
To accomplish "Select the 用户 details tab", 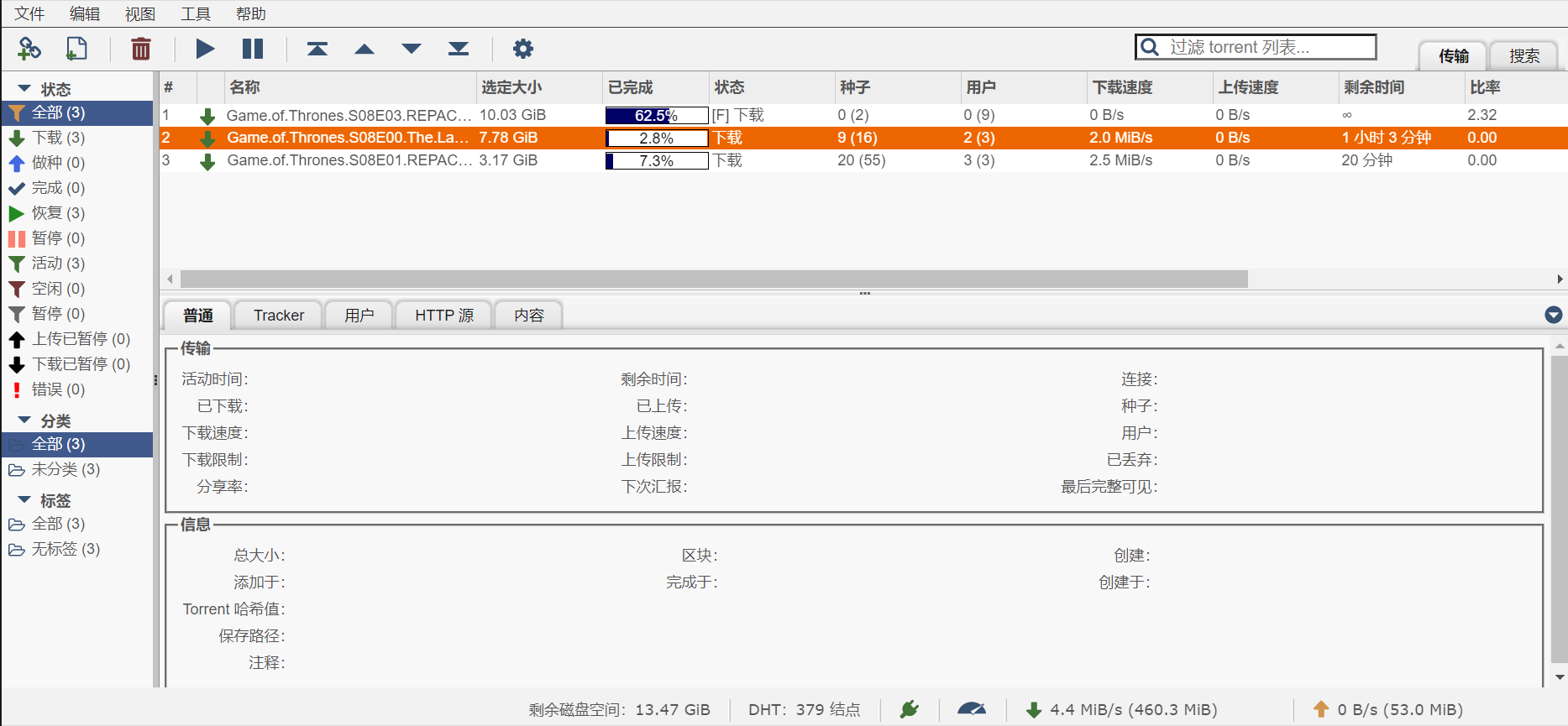I will coord(359,315).
